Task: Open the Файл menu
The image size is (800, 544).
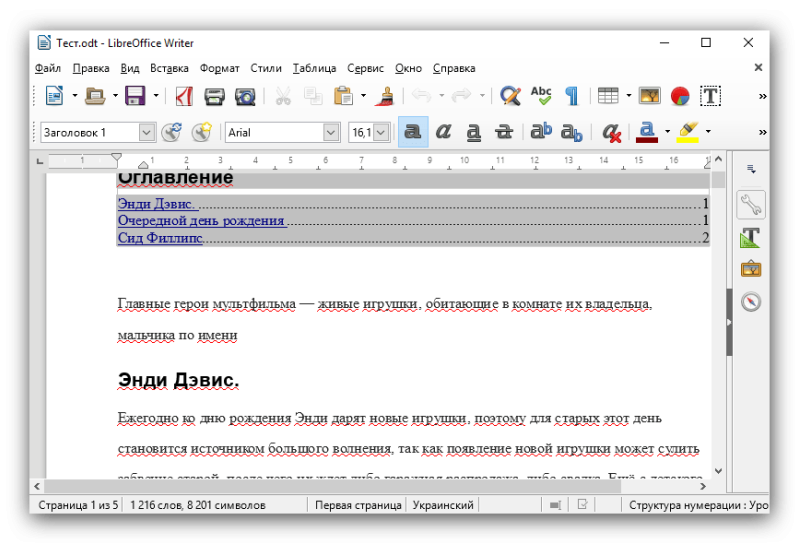Action: (48, 68)
